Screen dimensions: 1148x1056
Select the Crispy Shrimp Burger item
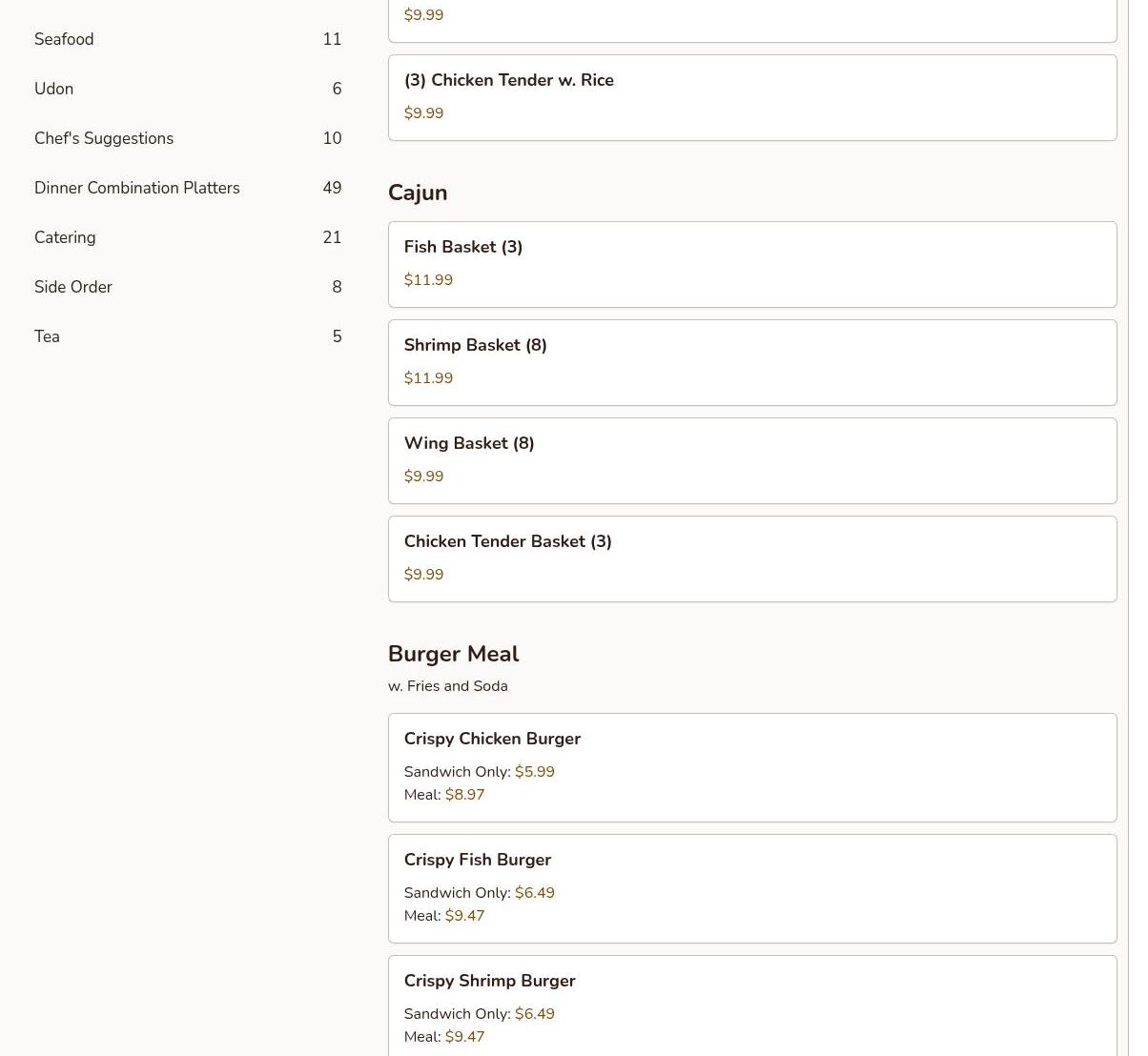coord(751,1005)
